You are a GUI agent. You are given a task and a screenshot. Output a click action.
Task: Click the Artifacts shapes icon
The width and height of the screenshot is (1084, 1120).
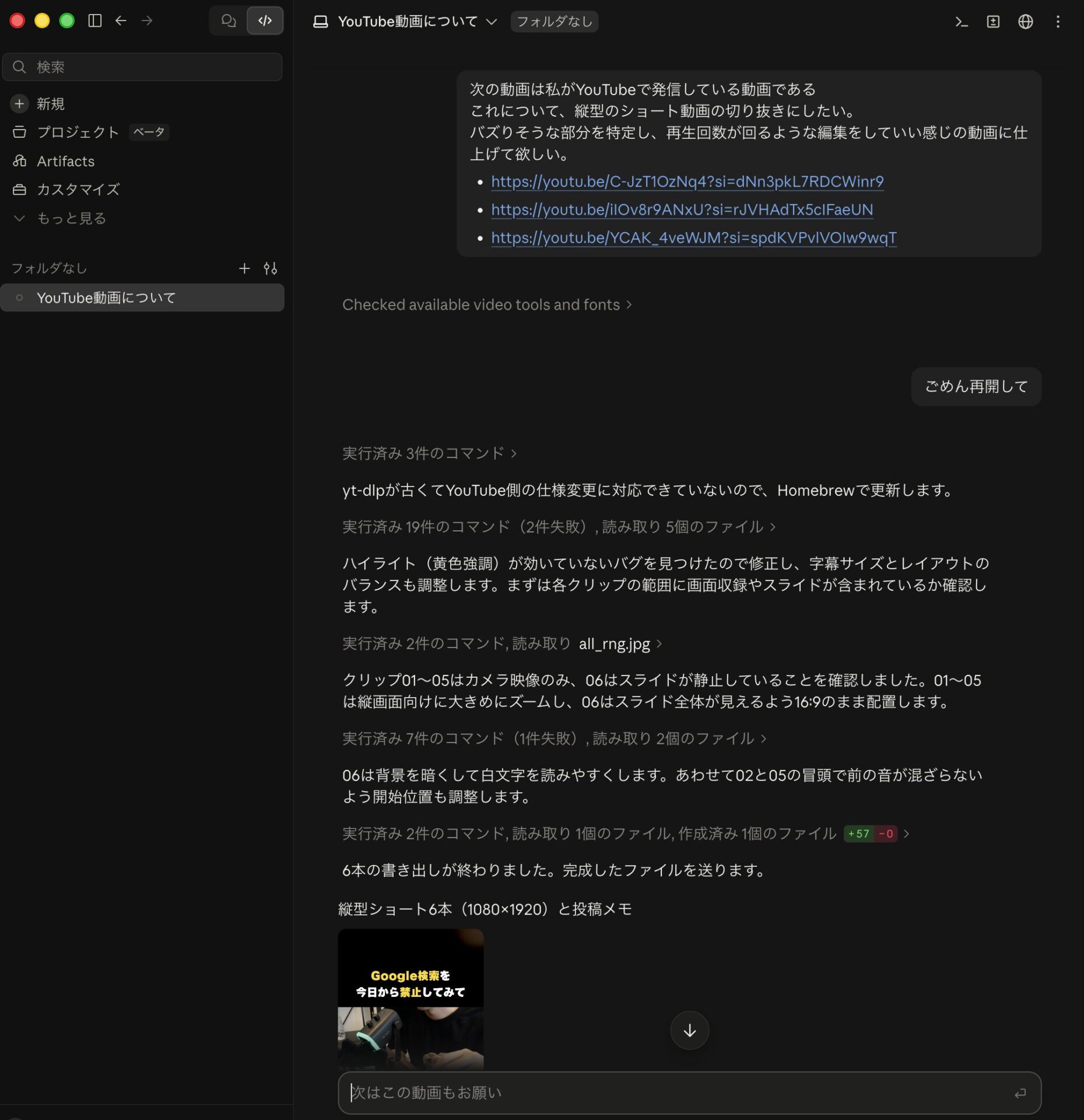19,161
